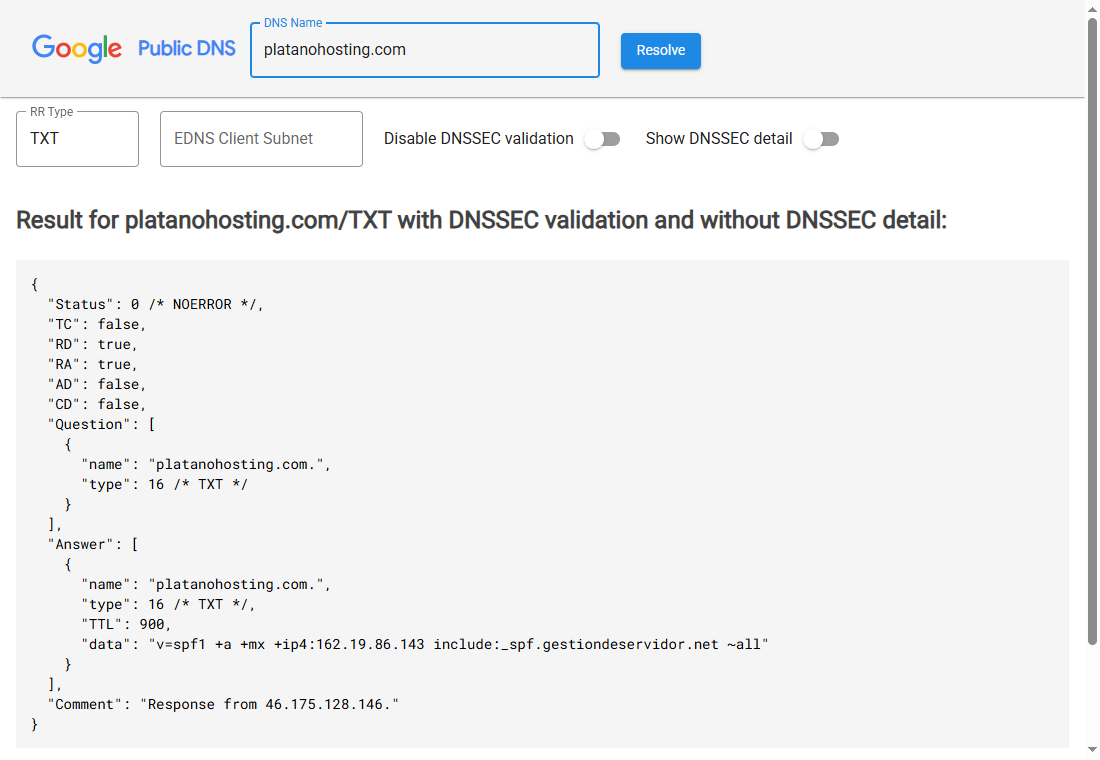Image resolution: width=1100 pixels, height=760 pixels.
Task: Click the page vertical scrollbar thumb
Action: click(1092, 331)
